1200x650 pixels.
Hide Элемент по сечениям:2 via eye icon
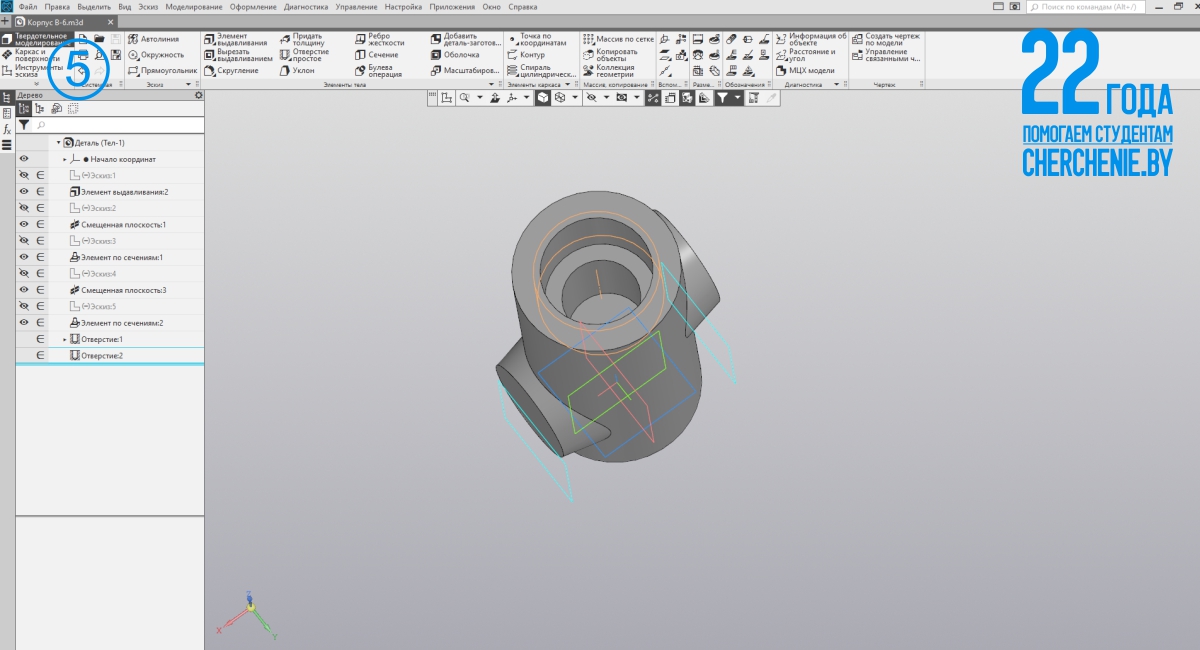(x=24, y=323)
